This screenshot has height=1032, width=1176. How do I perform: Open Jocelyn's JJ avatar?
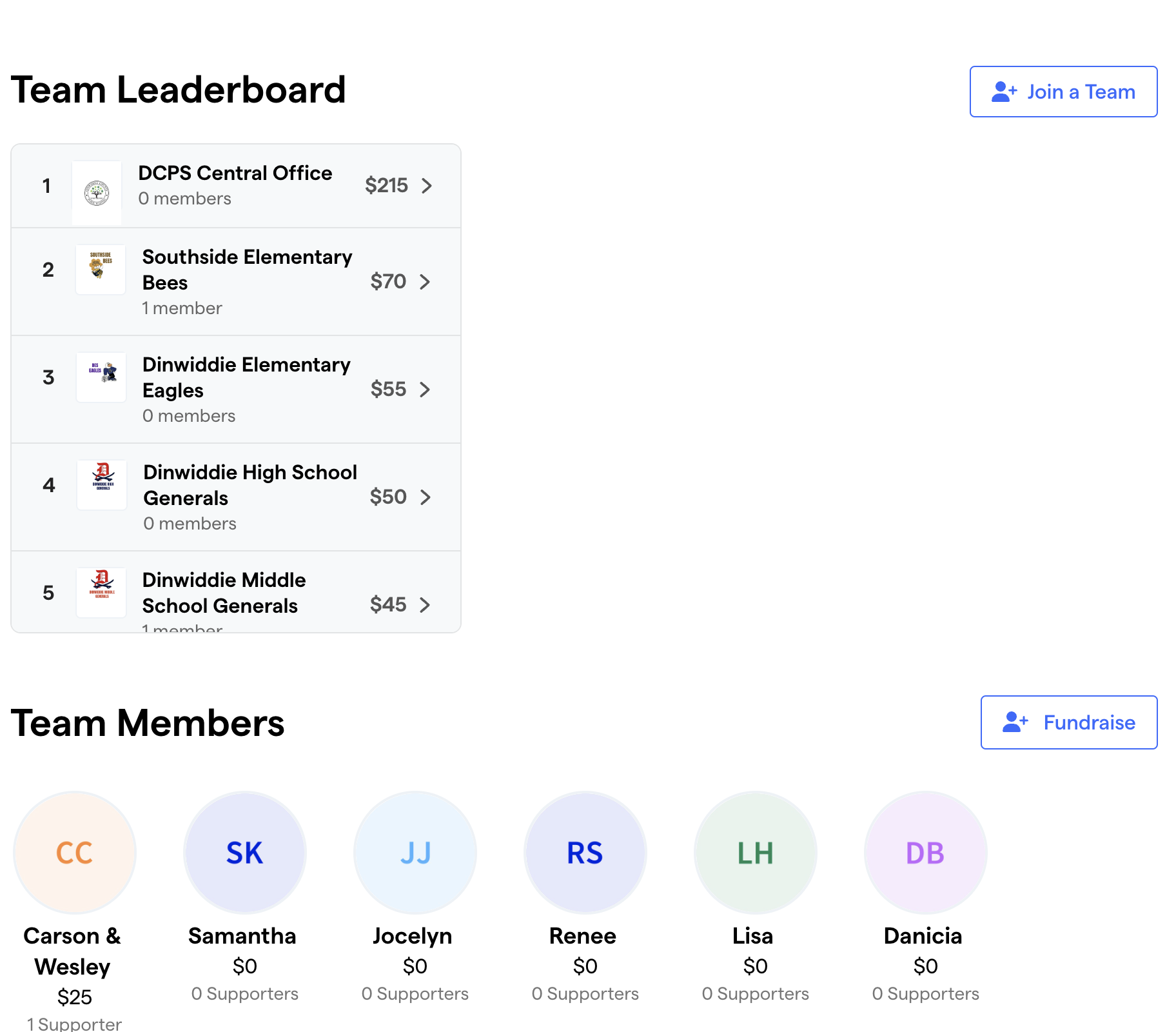click(x=415, y=852)
